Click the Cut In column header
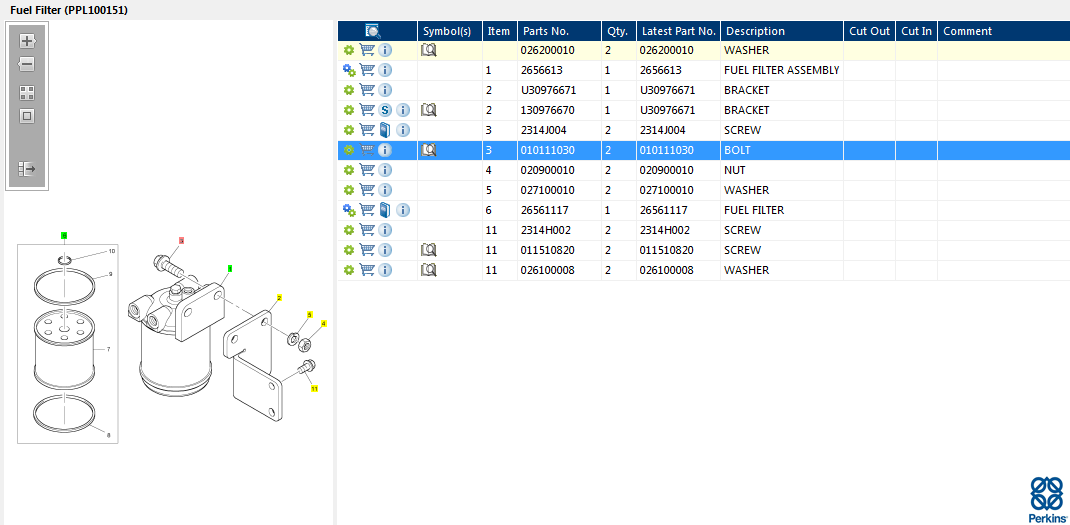The width and height of the screenshot is (1070, 525). point(916,31)
